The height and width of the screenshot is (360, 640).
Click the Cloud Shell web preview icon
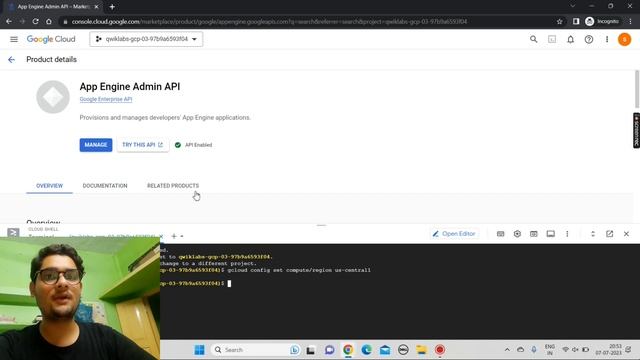point(533,234)
